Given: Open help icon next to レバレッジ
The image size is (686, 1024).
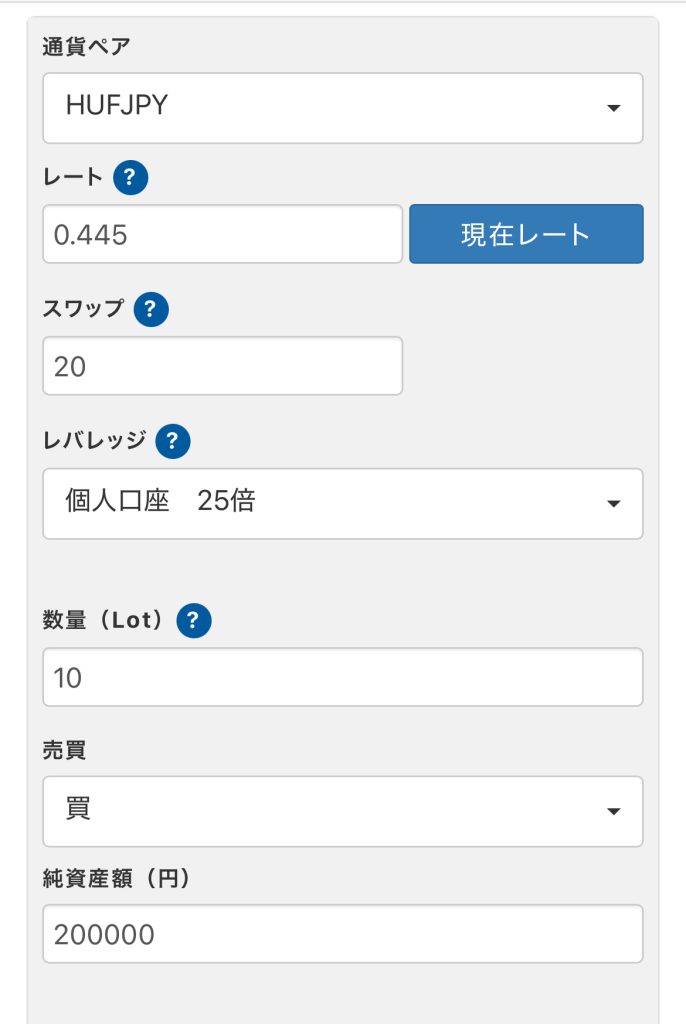Looking at the screenshot, I should pos(172,441).
